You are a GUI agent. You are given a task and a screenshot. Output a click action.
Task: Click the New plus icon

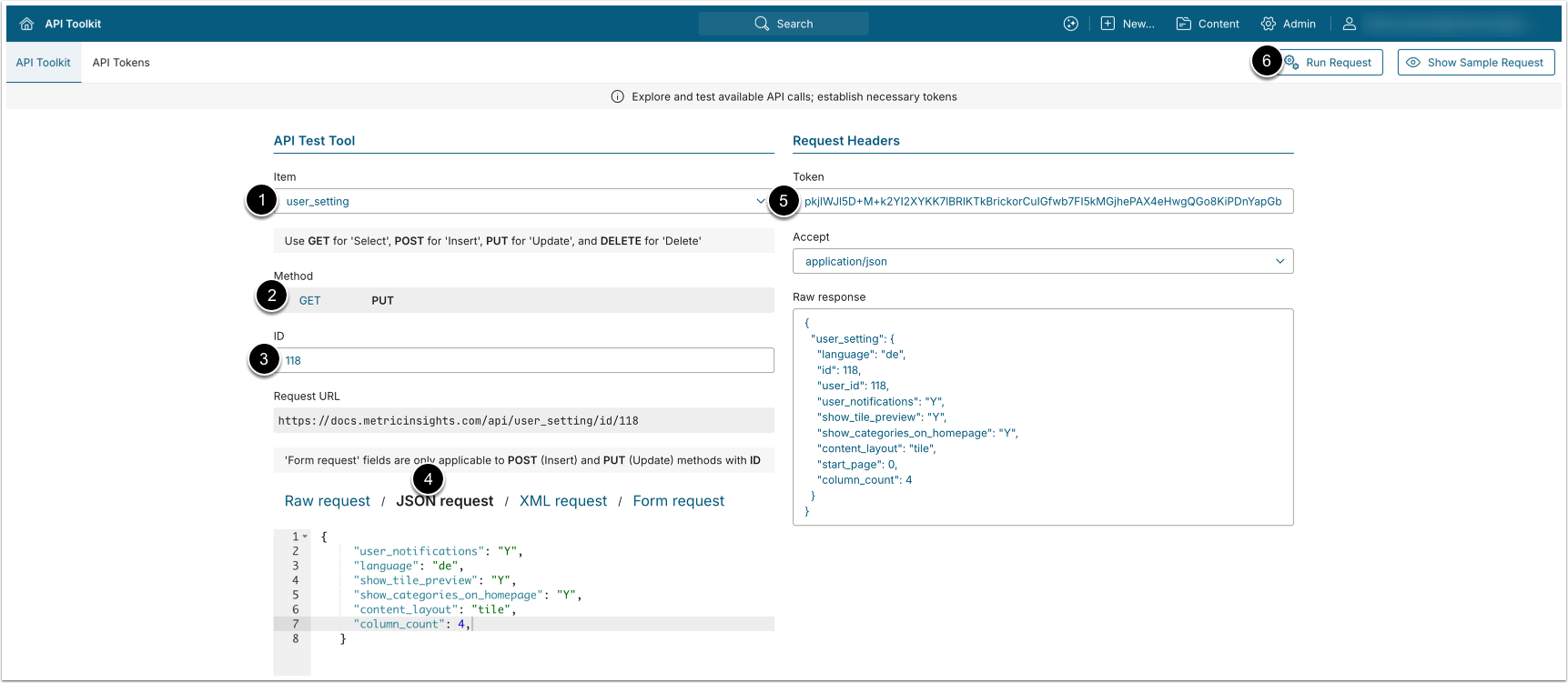pyautogui.click(x=1108, y=24)
